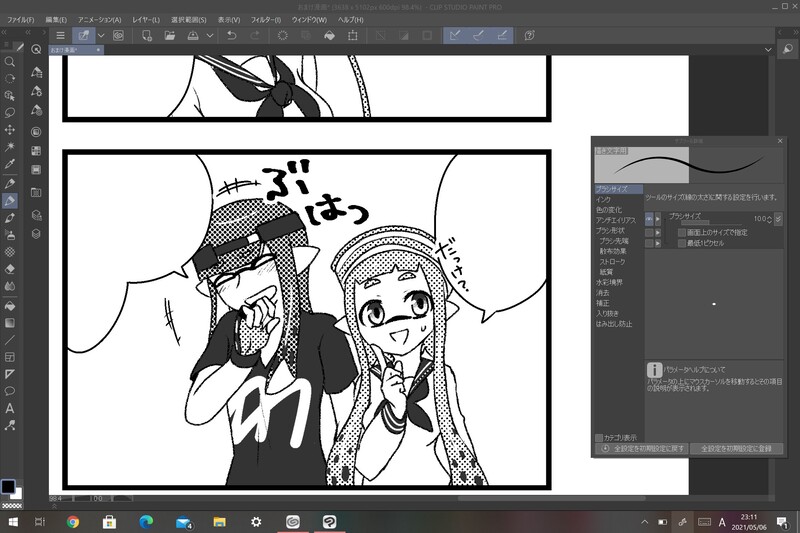Open the command bar hamburger menu
This screenshot has width=800, height=533.
point(60,35)
